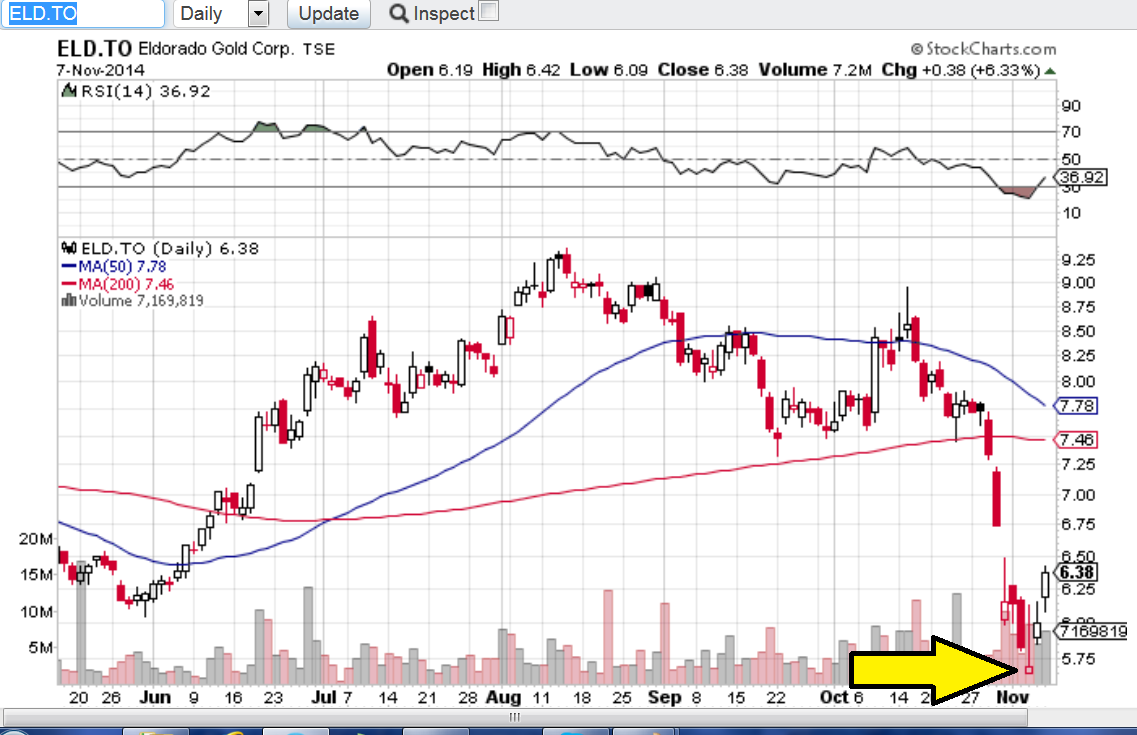Click the "Nov" month label on date axis

[x=1012, y=697]
